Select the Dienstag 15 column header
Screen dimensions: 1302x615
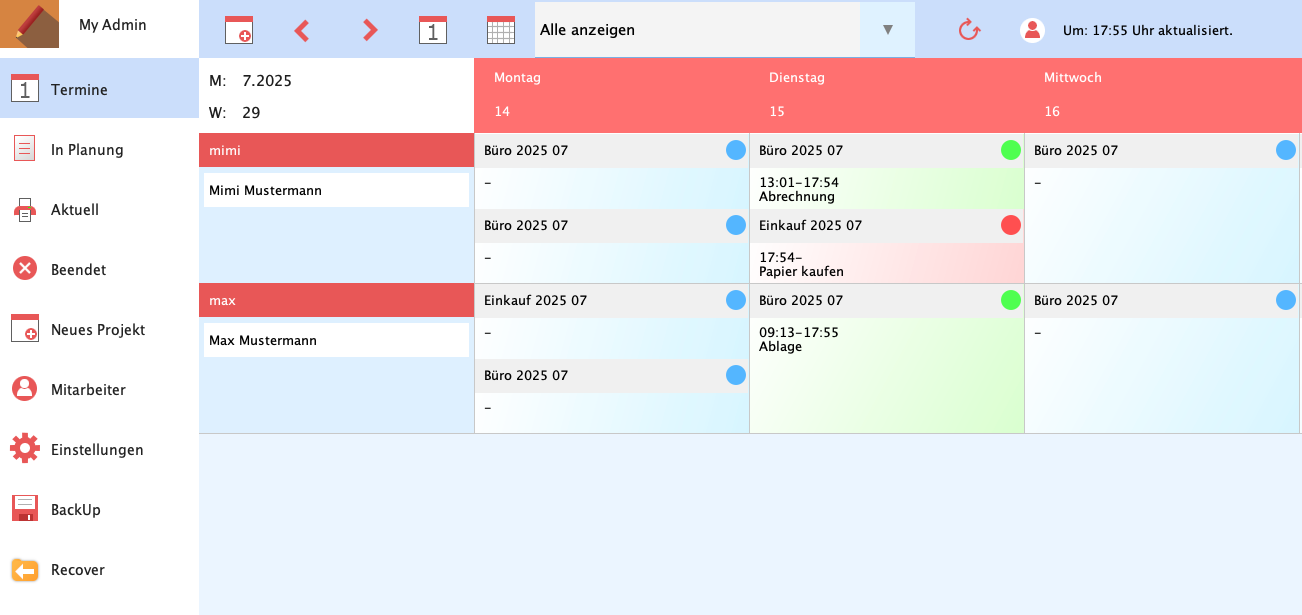[x=886, y=95]
